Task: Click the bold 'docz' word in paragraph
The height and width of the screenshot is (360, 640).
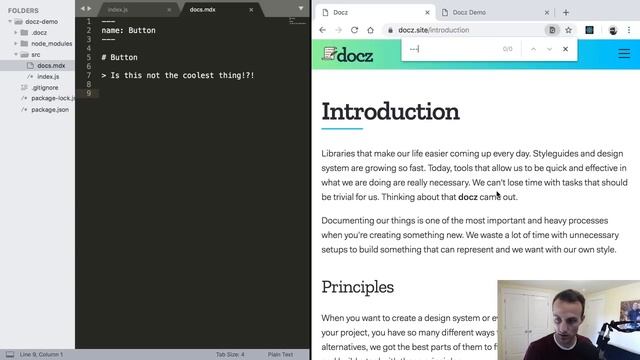Action: (468, 197)
